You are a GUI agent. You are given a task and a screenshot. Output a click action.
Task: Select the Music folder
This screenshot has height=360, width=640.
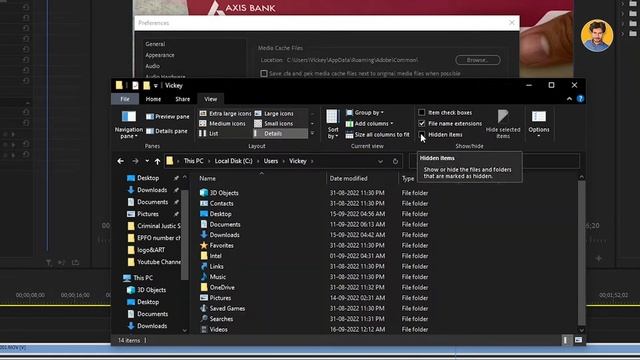click(x=217, y=277)
